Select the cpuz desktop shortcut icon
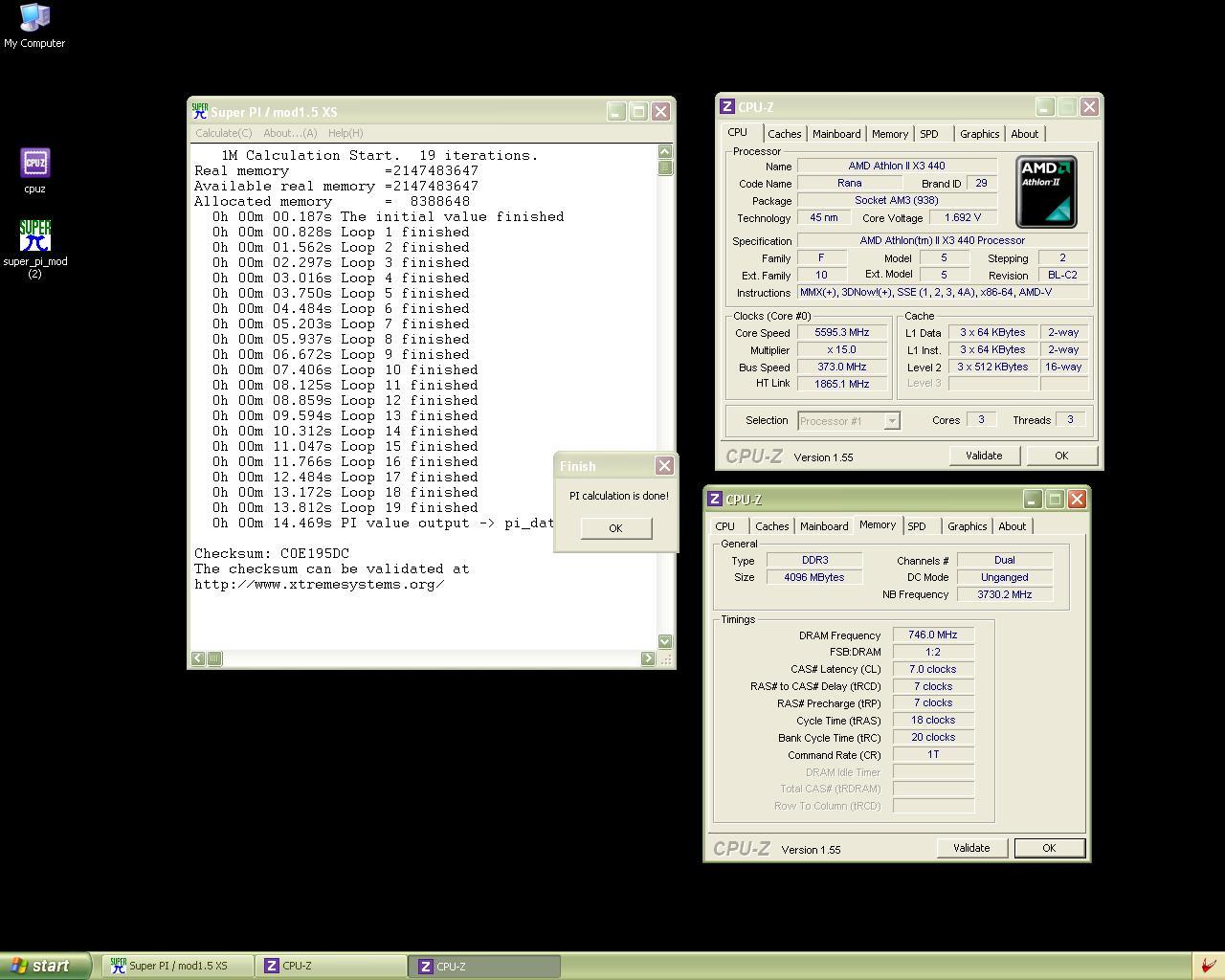This screenshot has height=980, width=1225. point(34,170)
